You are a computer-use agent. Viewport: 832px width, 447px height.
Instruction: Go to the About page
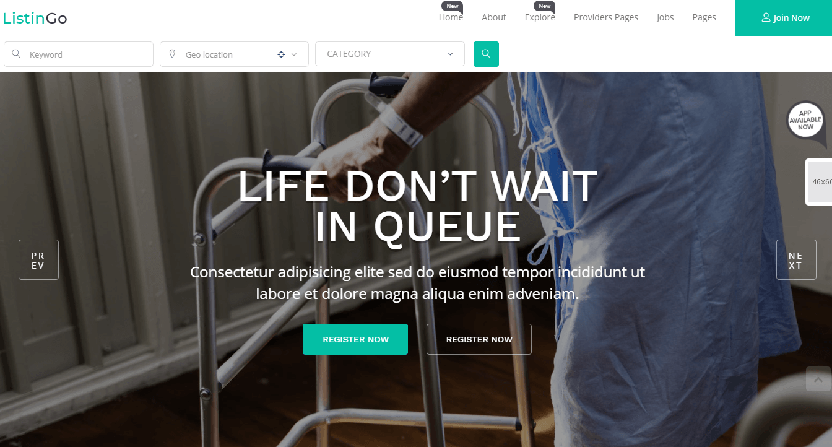493,17
